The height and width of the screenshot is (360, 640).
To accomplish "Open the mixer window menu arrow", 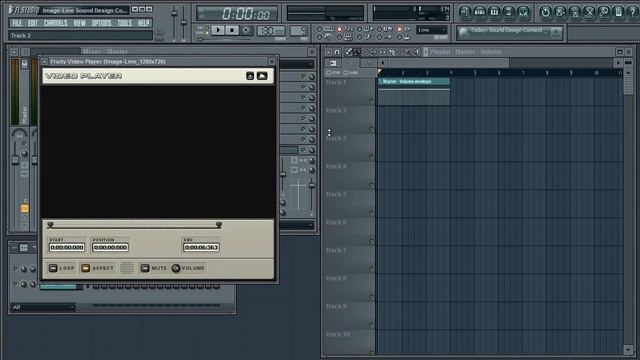I will 14,52.
